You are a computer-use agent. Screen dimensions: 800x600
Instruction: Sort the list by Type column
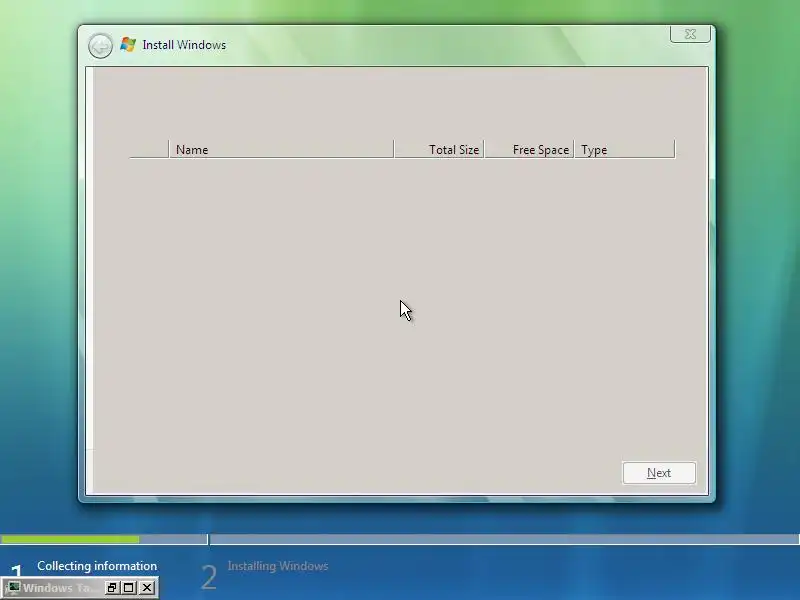(x=624, y=149)
